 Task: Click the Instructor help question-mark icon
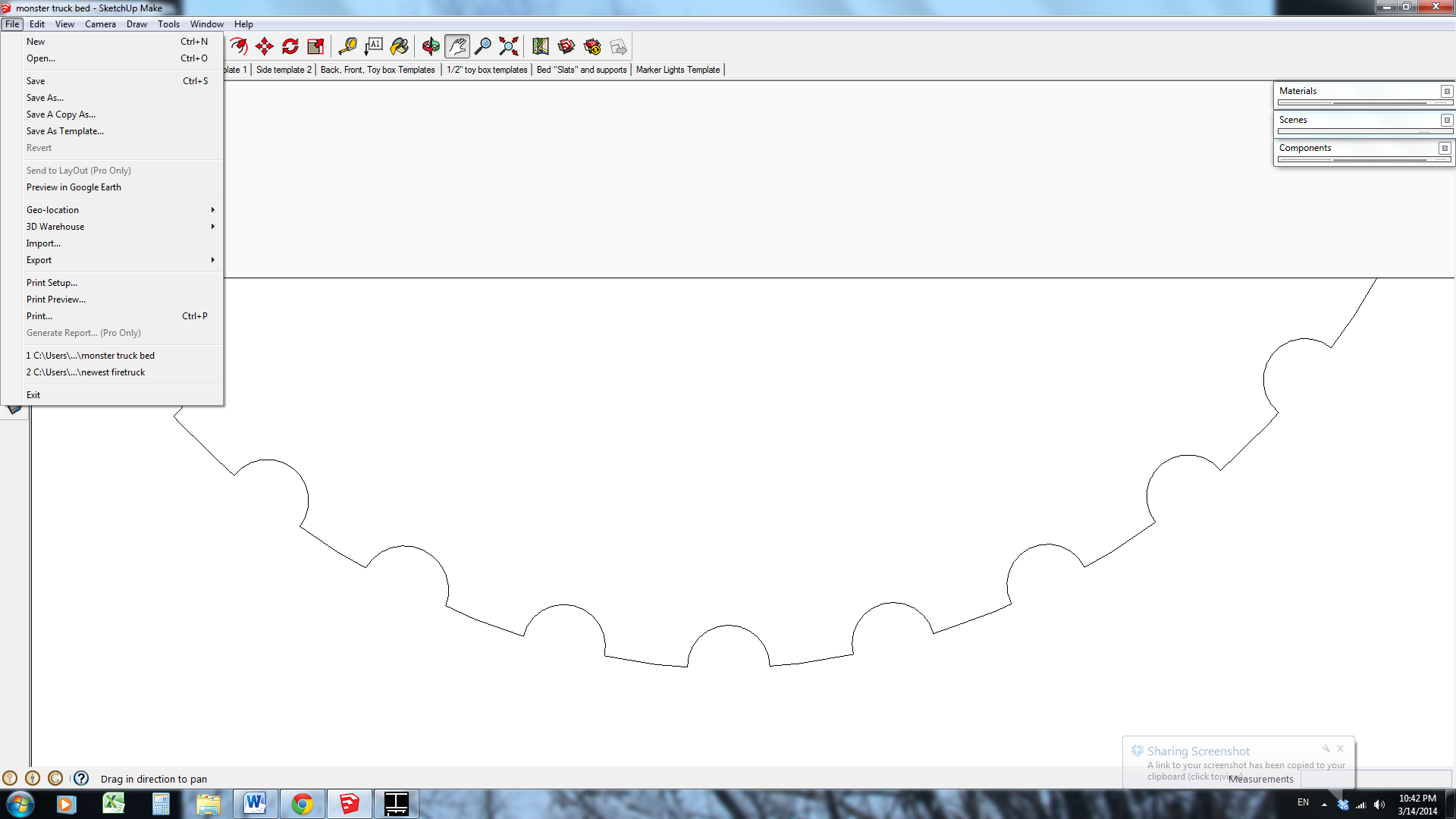point(81,778)
